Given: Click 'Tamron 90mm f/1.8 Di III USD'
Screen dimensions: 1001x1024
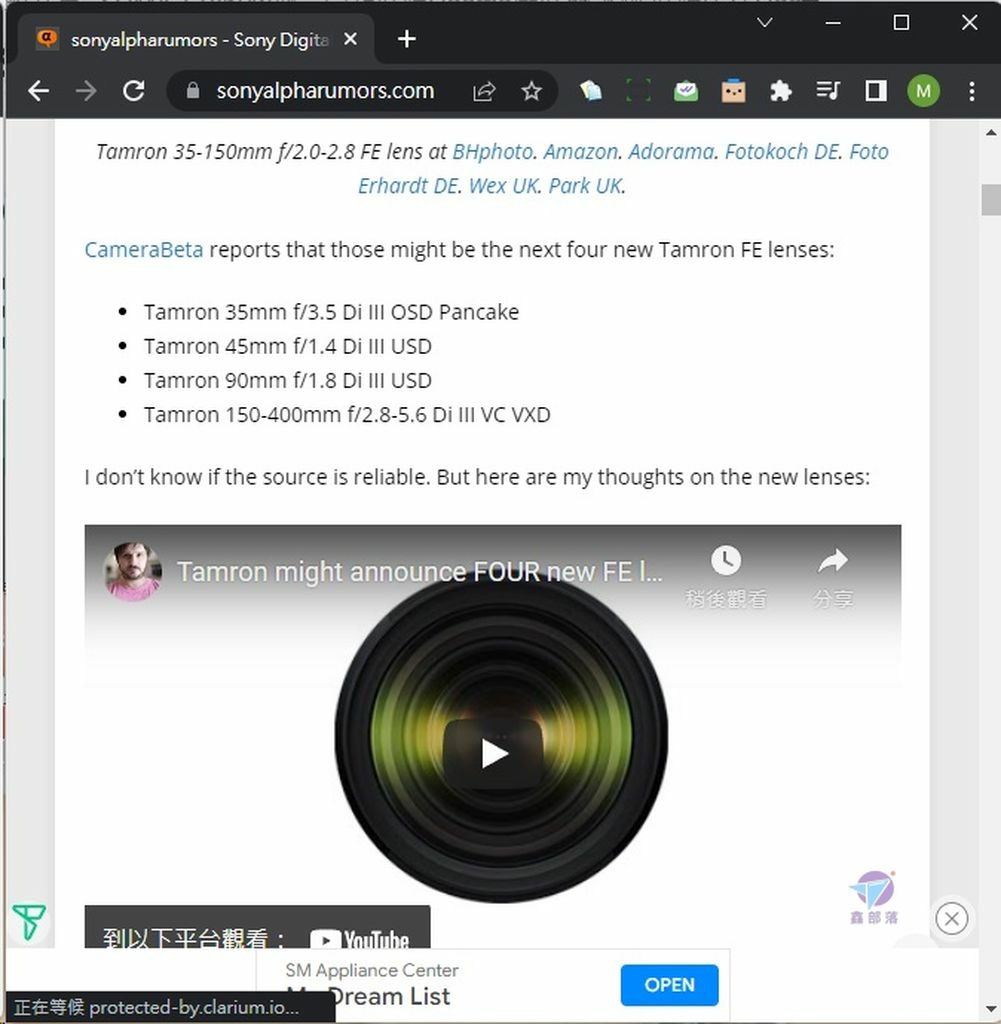Looking at the screenshot, I should click(x=288, y=380).
